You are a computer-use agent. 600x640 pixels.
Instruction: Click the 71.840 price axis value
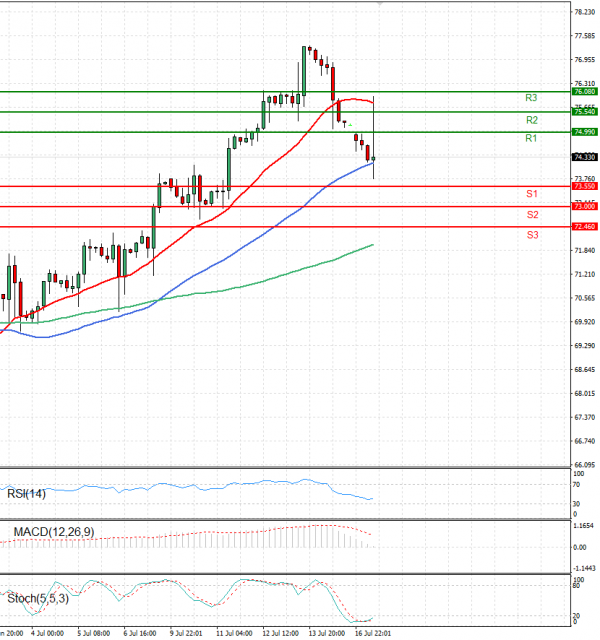pyautogui.click(x=584, y=250)
